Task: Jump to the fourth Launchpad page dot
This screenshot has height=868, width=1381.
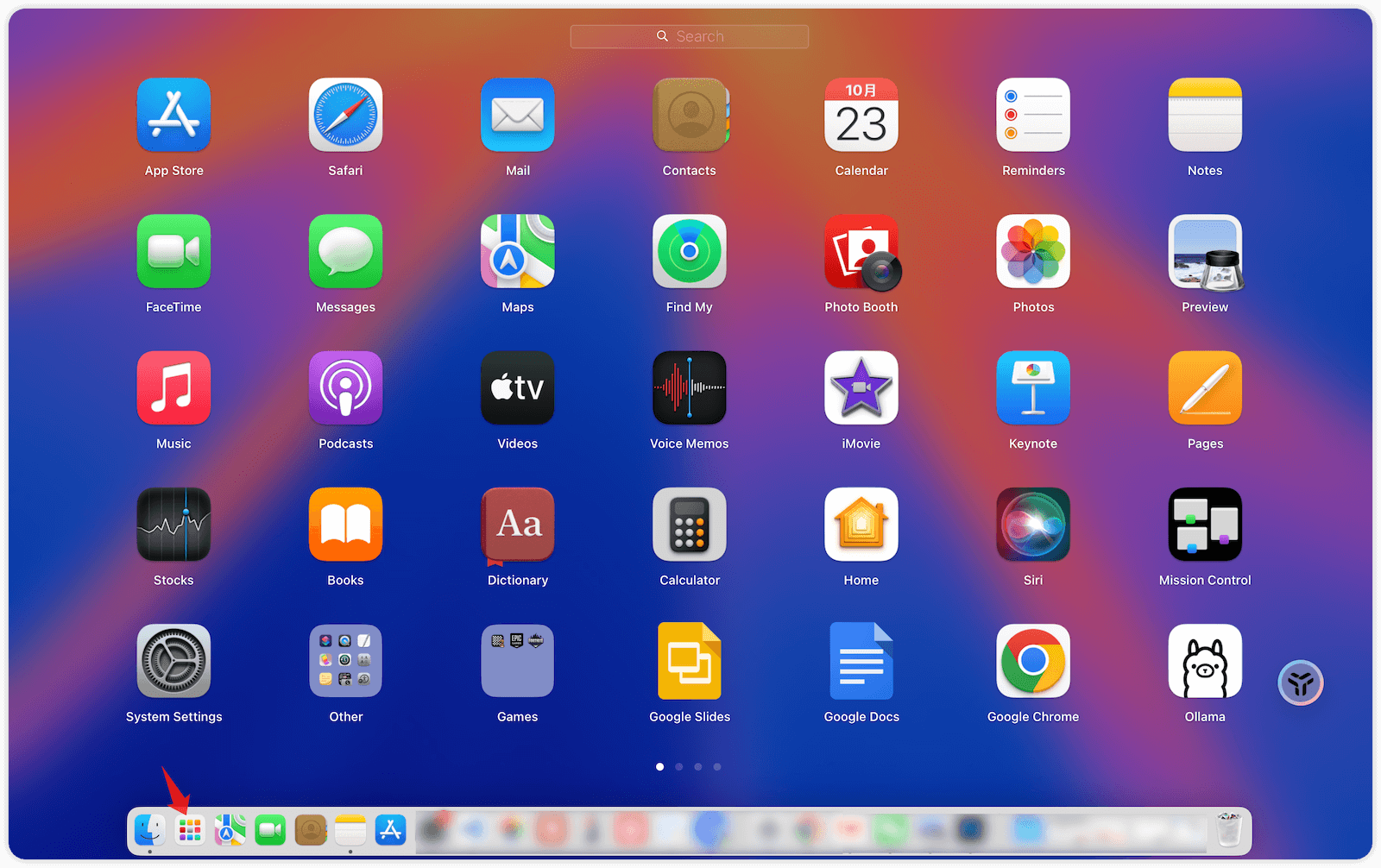Action: (717, 766)
